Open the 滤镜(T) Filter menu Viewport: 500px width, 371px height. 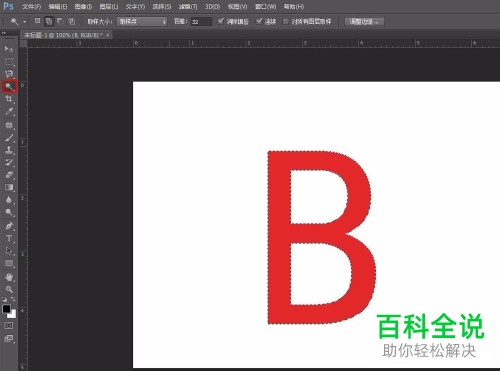tap(188, 7)
